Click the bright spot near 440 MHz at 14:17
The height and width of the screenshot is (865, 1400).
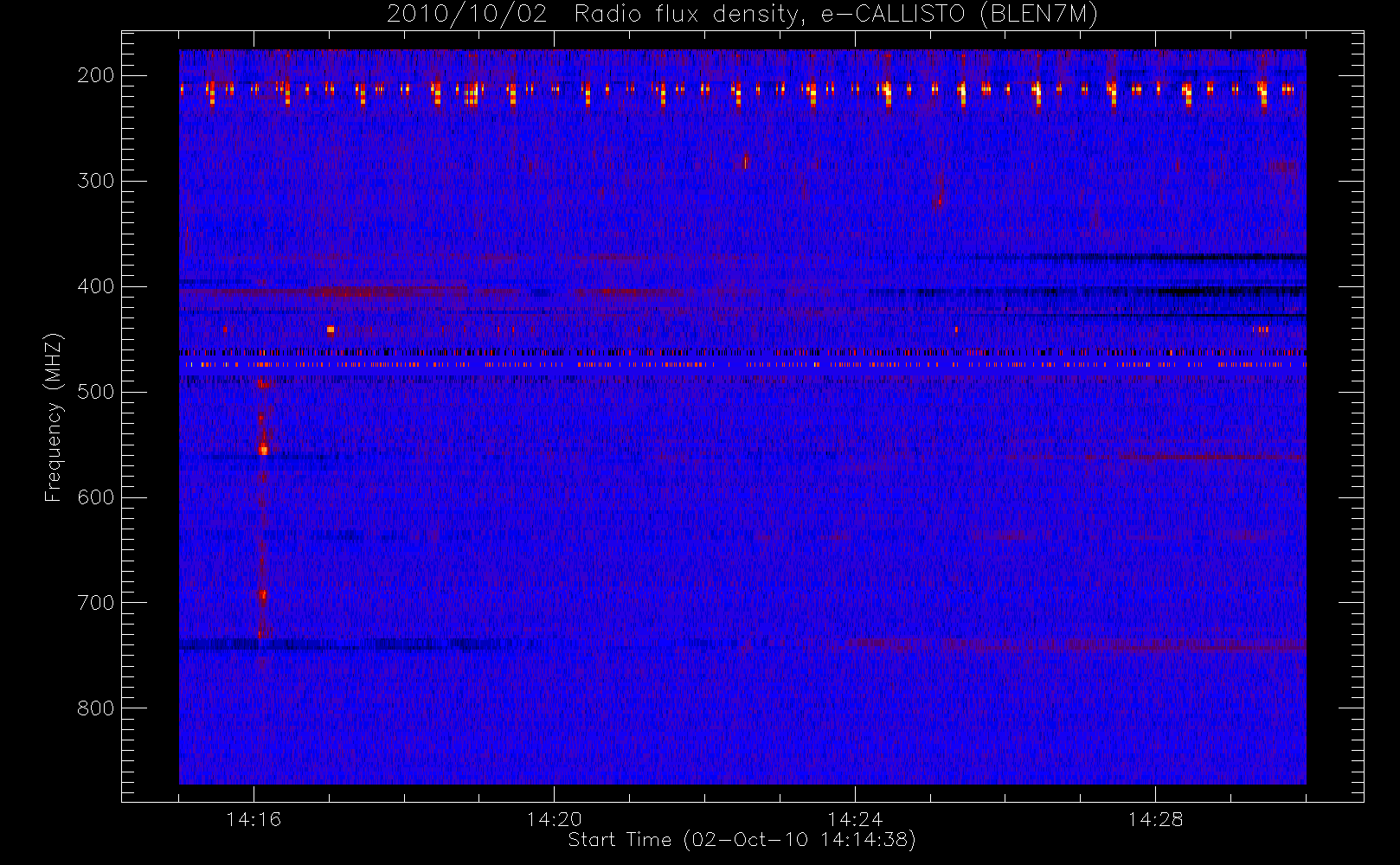(331, 330)
